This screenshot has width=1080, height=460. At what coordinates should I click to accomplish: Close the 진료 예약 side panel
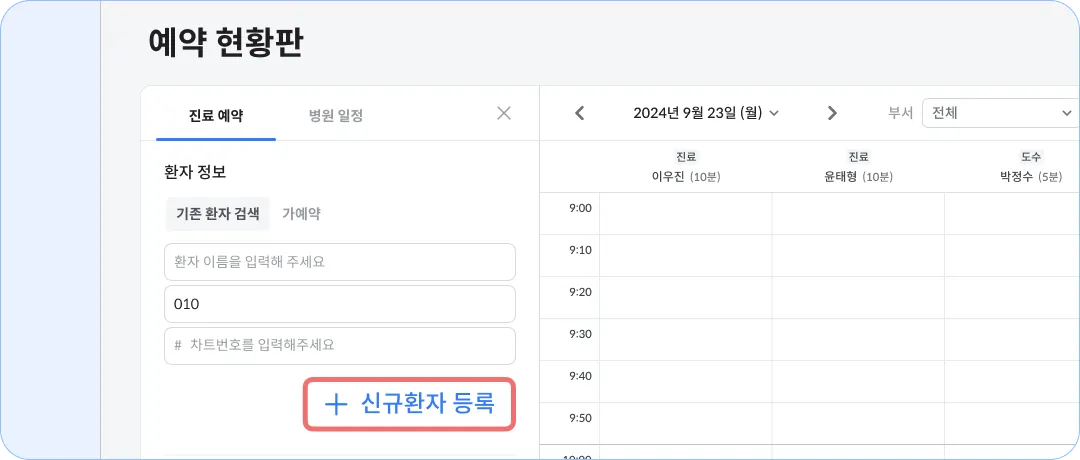[x=504, y=113]
